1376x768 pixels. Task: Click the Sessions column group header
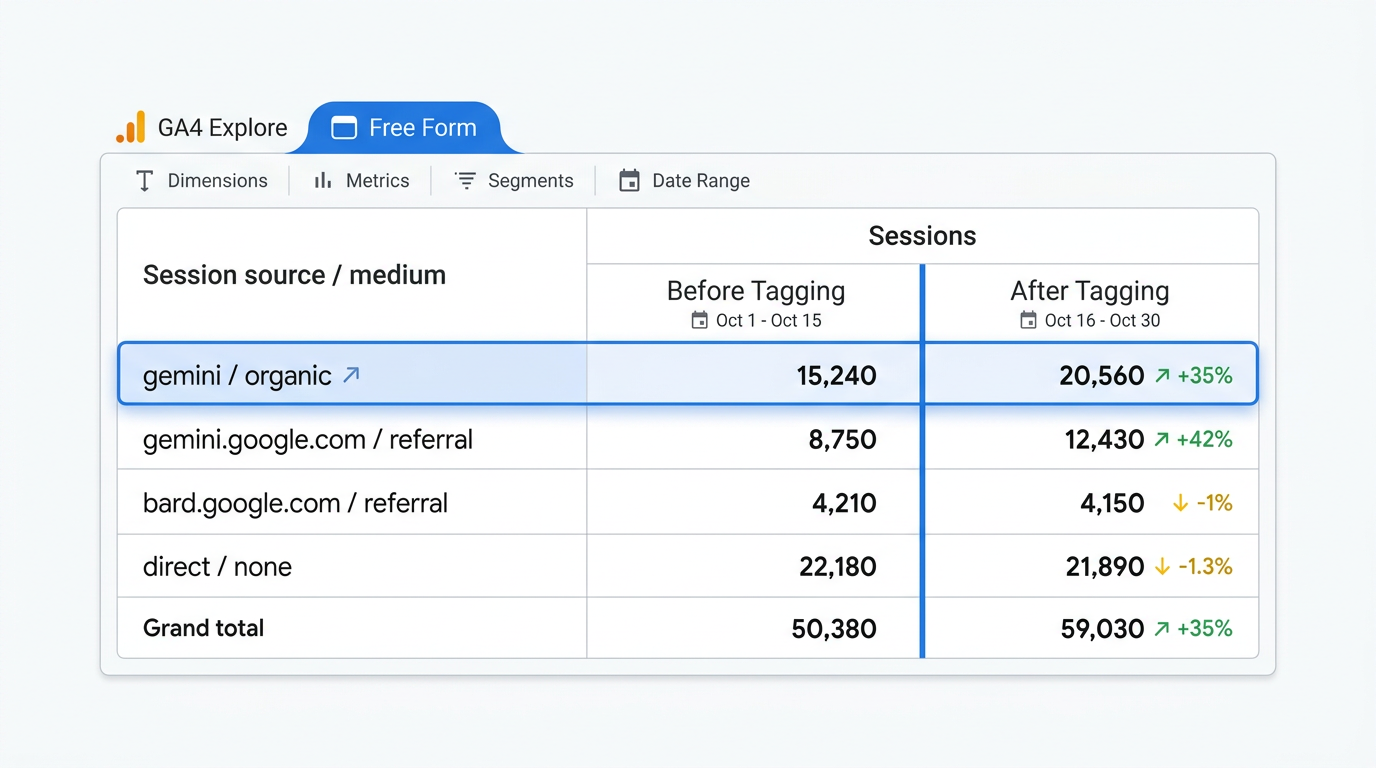(922, 236)
